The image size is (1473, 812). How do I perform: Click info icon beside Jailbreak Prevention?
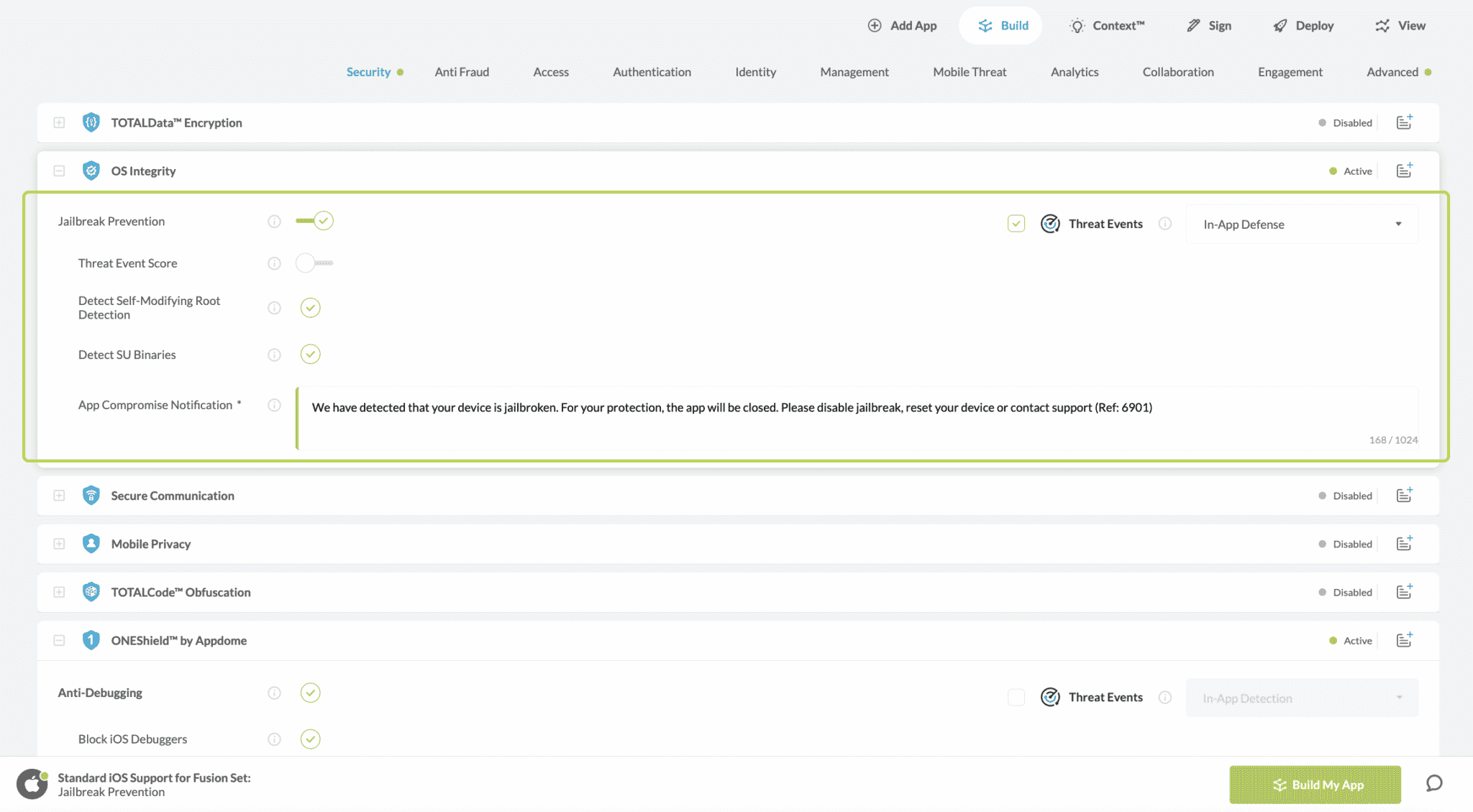click(x=274, y=222)
